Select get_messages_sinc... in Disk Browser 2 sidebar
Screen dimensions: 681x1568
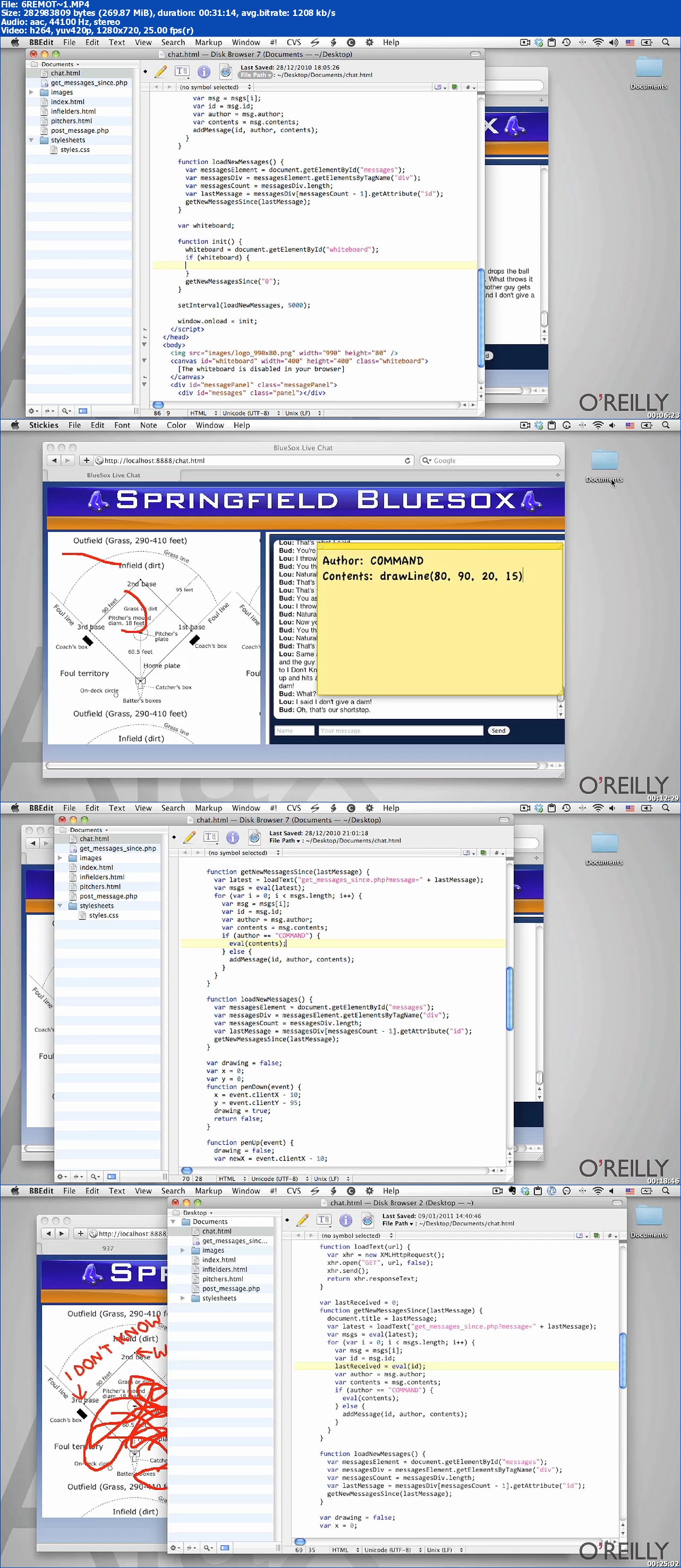pyautogui.click(x=234, y=1241)
